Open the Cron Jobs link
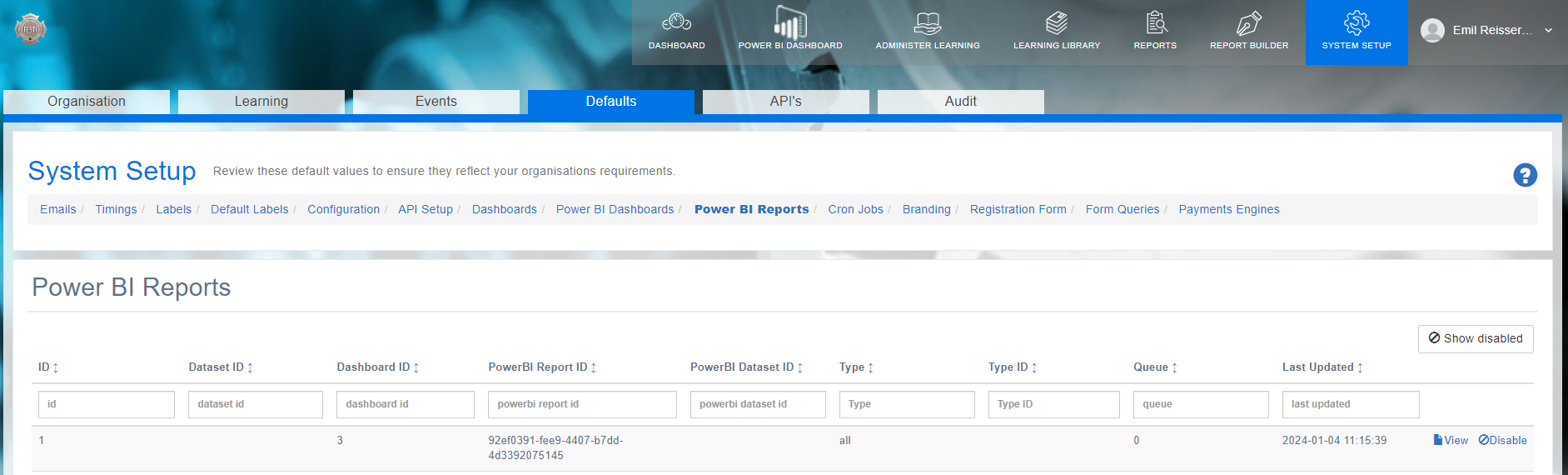This screenshot has width=1568, height=475. click(x=856, y=209)
